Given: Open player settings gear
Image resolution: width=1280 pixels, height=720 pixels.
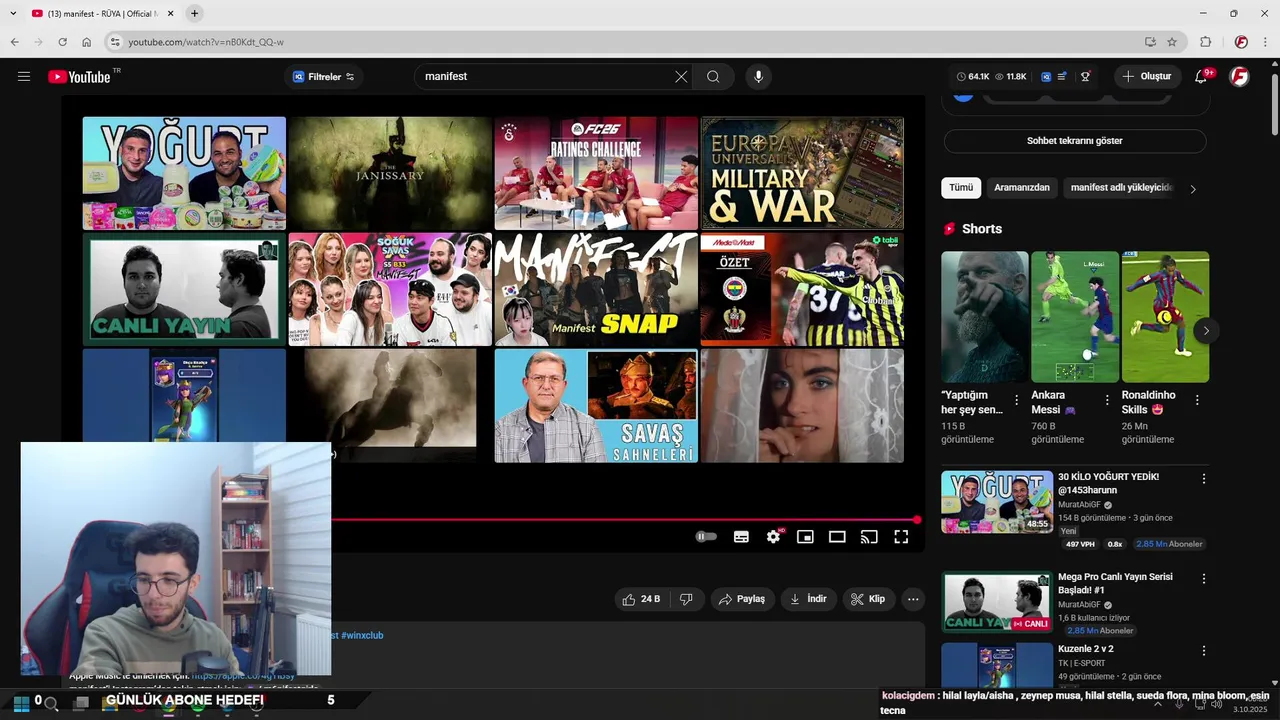Looking at the screenshot, I should [x=773, y=537].
